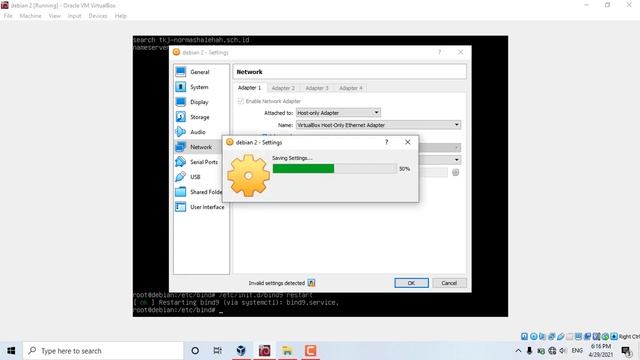The width and height of the screenshot is (640, 360).
Task: Click the audio status bar icon
Action: point(542,336)
